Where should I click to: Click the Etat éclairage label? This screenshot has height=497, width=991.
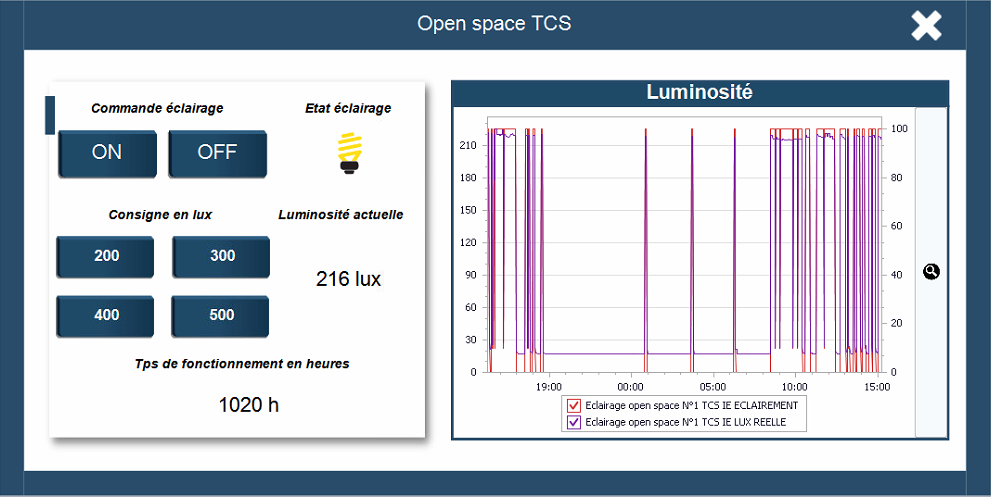point(348,108)
